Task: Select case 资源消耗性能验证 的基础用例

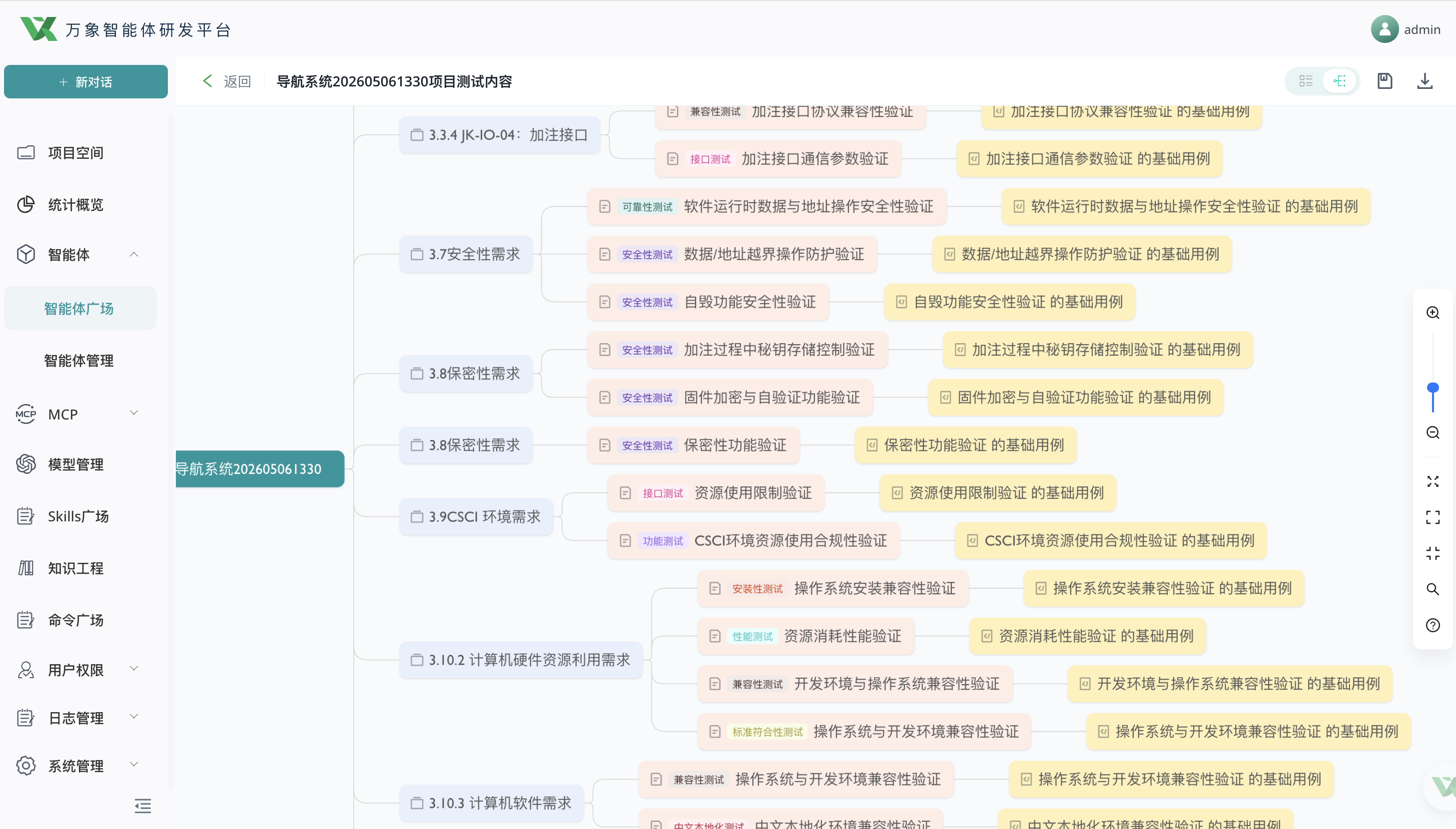Action: point(1088,636)
